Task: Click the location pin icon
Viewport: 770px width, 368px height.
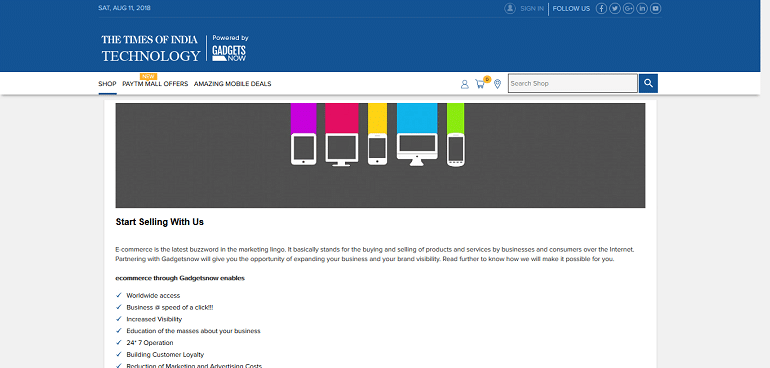Action: tap(497, 84)
